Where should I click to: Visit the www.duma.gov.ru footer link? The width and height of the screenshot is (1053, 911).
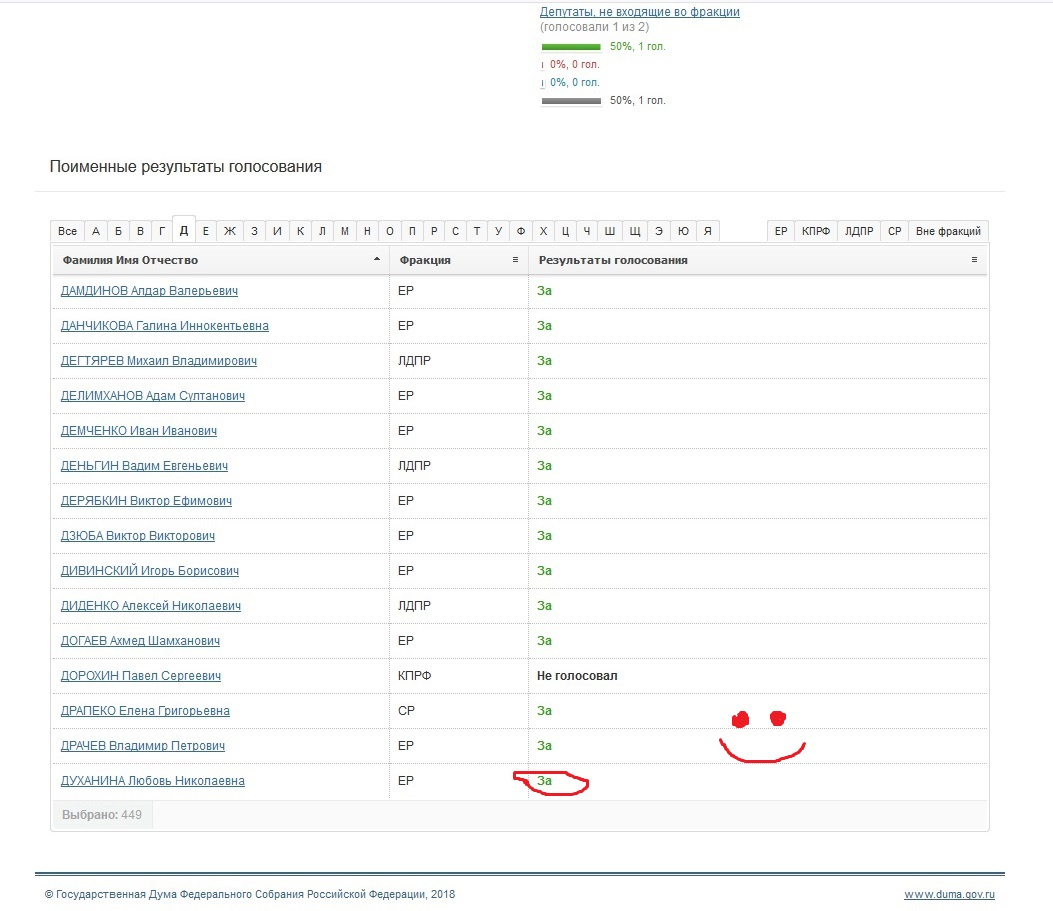[949, 894]
